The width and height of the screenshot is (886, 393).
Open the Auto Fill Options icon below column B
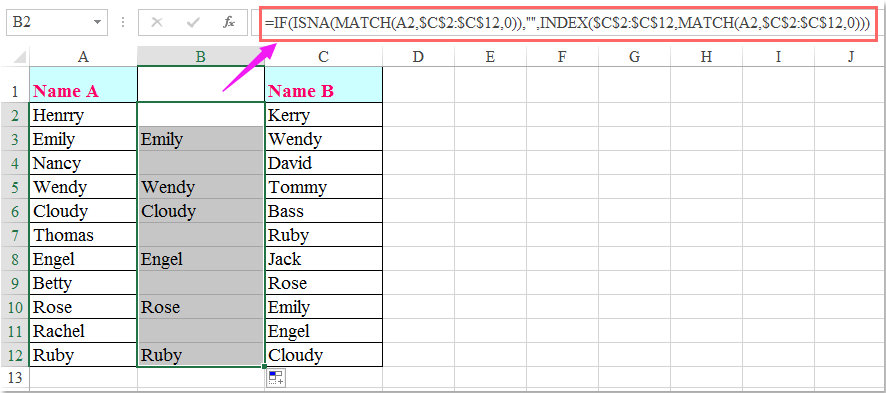(x=276, y=378)
